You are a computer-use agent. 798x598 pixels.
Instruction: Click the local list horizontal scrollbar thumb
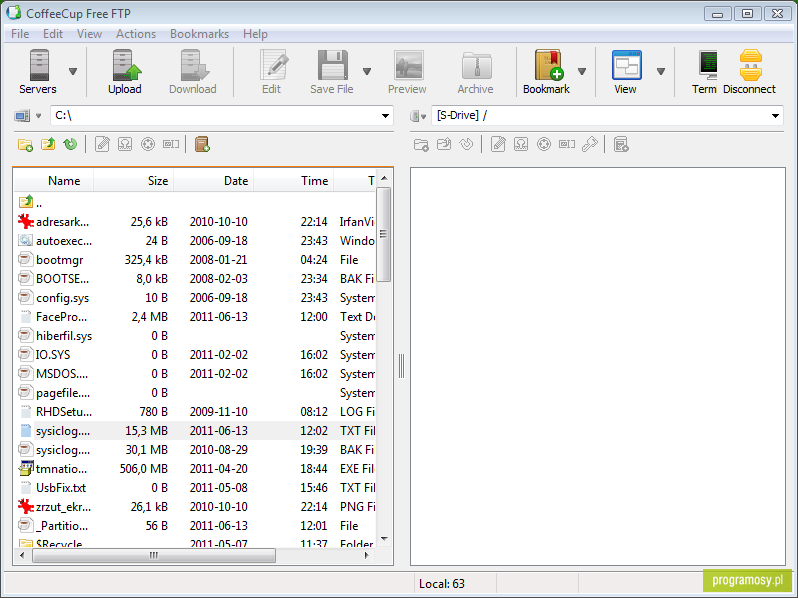(x=154, y=555)
